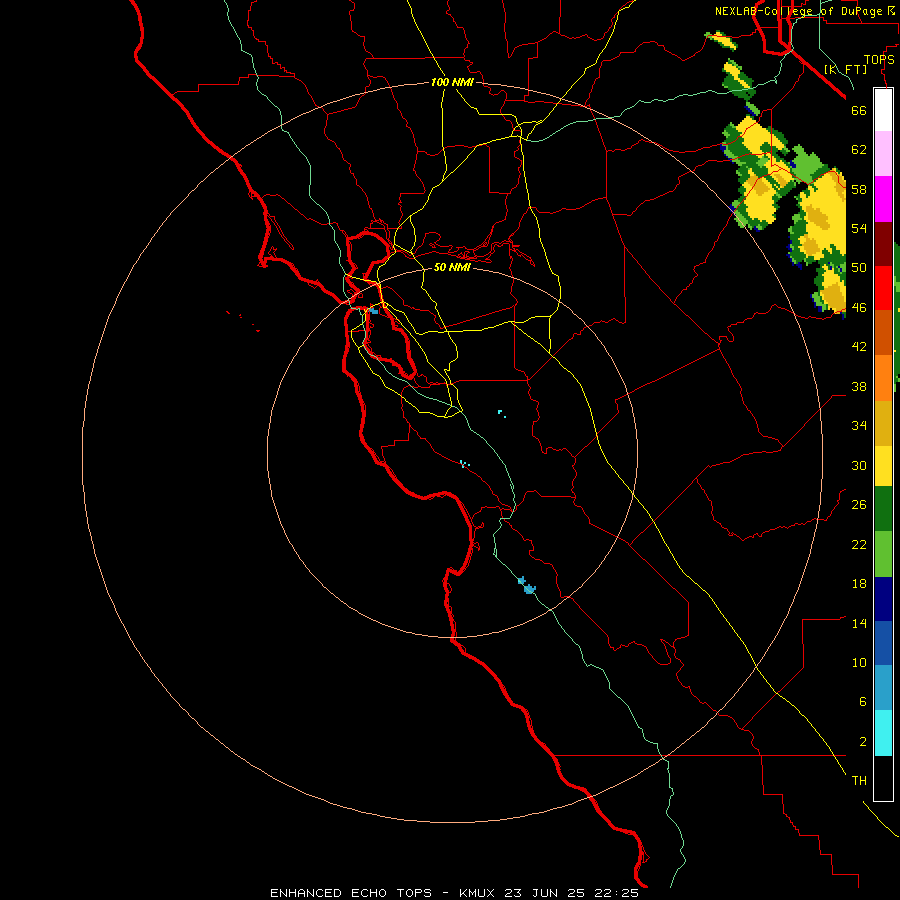Click the ENHANCED ECHO TOPS caption
The image size is (900, 900).
[351, 893]
